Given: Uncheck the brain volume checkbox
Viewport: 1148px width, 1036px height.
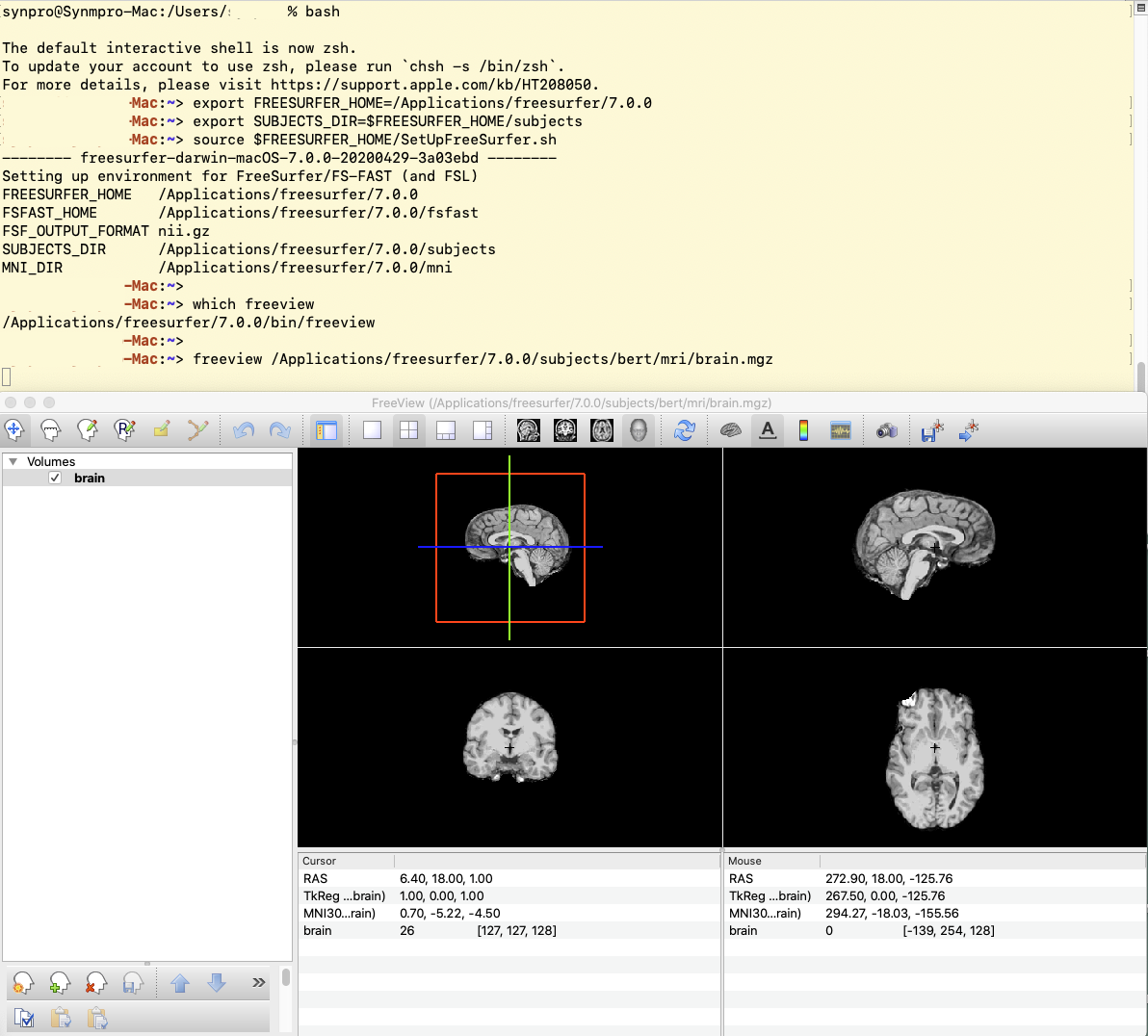Looking at the screenshot, I should pyautogui.click(x=55, y=478).
